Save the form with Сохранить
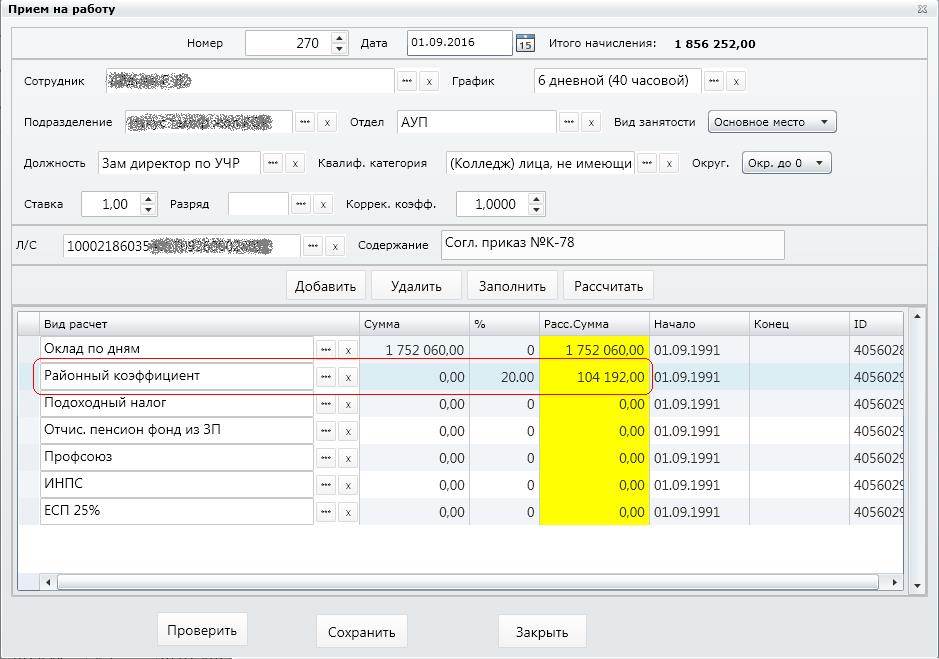 click(x=362, y=632)
